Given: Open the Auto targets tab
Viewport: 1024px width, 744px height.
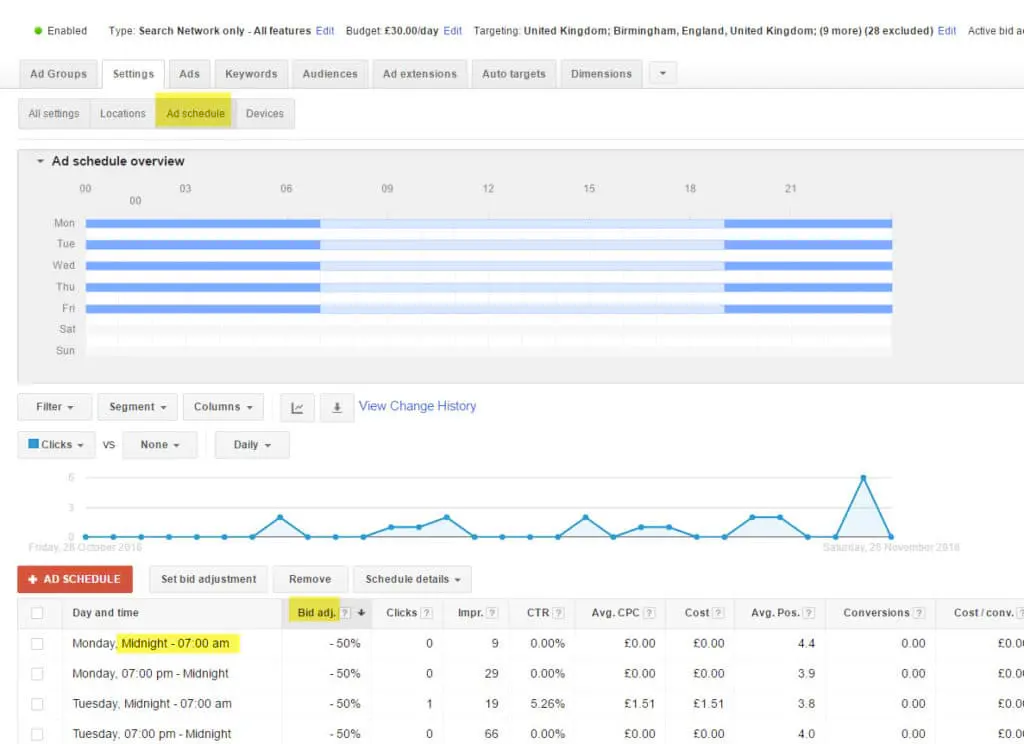Looking at the screenshot, I should [513, 74].
